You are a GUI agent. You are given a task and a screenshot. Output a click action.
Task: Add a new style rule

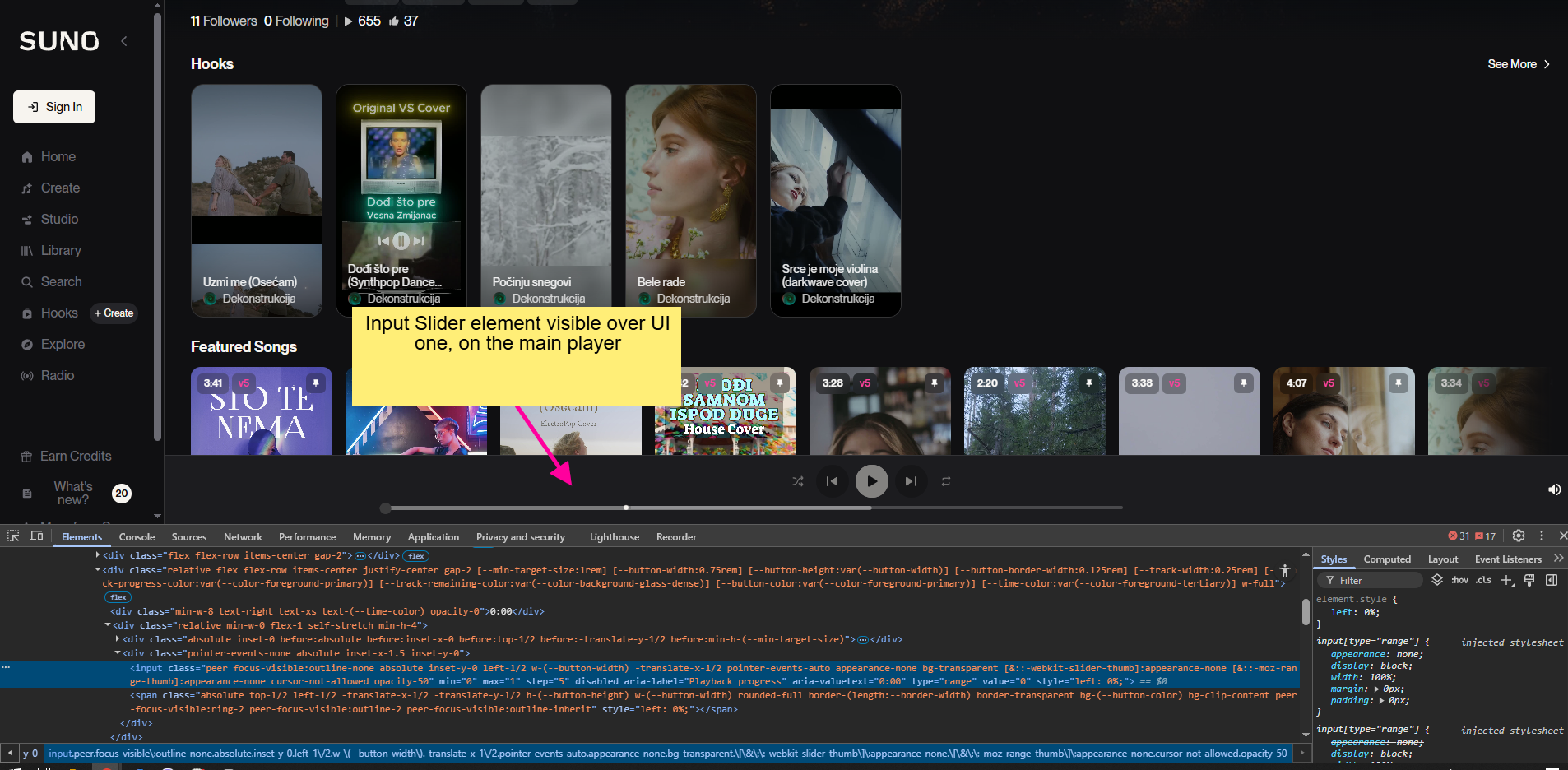[x=1507, y=581]
